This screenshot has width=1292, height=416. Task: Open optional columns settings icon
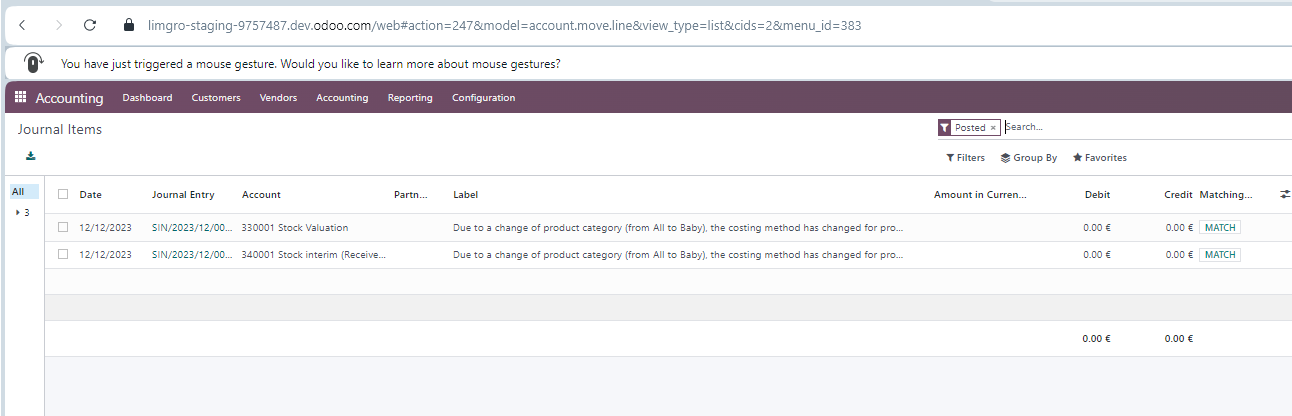(1284, 195)
